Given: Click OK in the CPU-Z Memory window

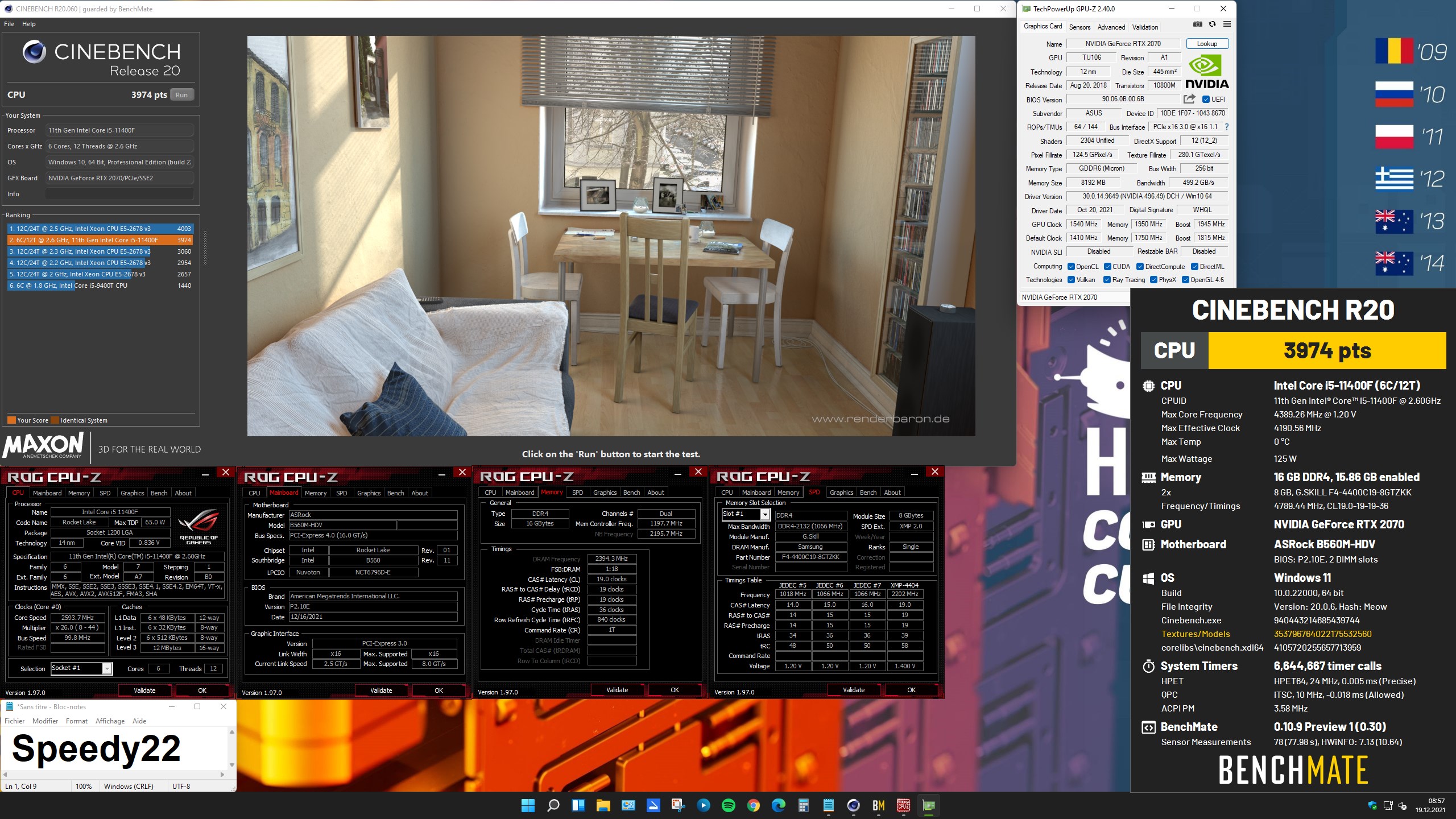Looking at the screenshot, I should tap(675, 690).
